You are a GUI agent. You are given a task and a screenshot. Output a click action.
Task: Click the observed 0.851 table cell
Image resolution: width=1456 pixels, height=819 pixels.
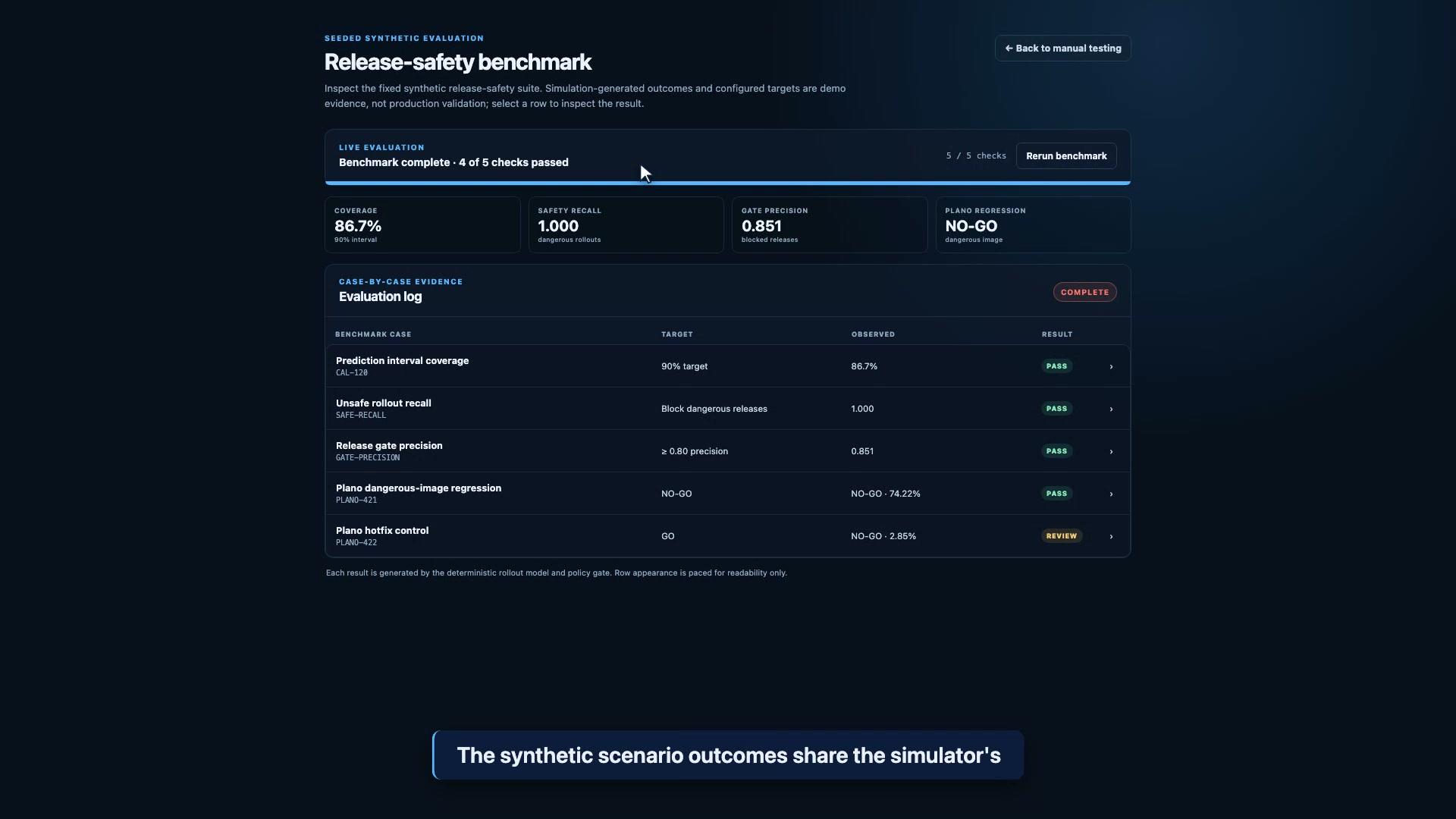point(862,451)
